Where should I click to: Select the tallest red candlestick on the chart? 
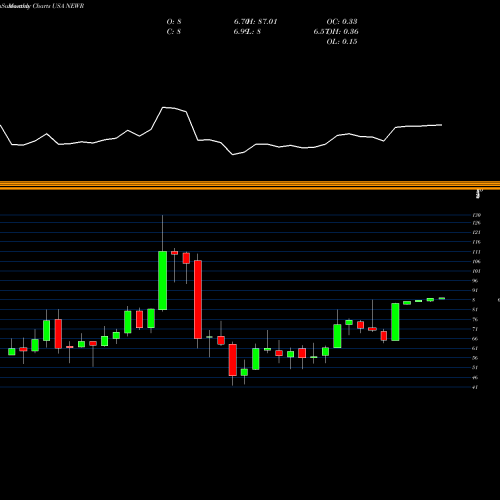(x=198, y=300)
